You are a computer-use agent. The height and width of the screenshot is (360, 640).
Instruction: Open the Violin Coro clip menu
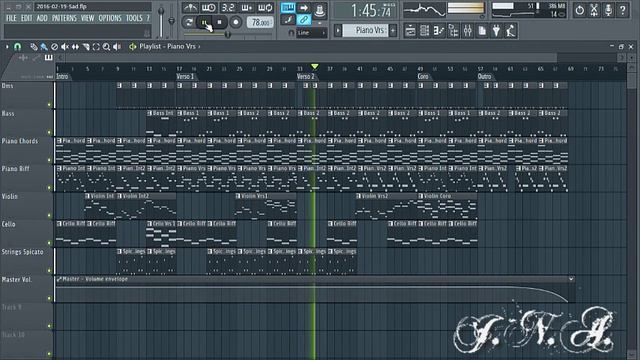click(x=421, y=196)
